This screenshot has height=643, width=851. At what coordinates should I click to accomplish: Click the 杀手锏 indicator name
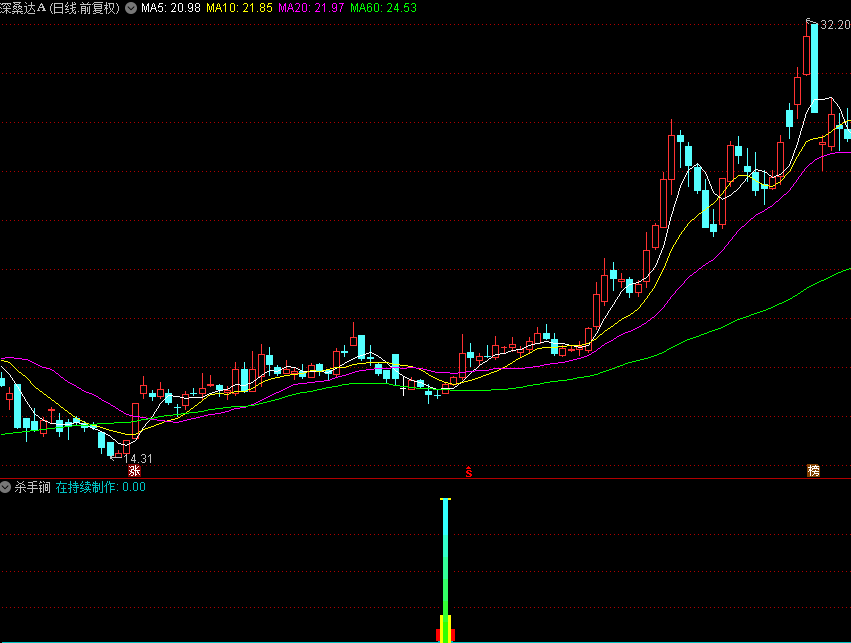33,487
